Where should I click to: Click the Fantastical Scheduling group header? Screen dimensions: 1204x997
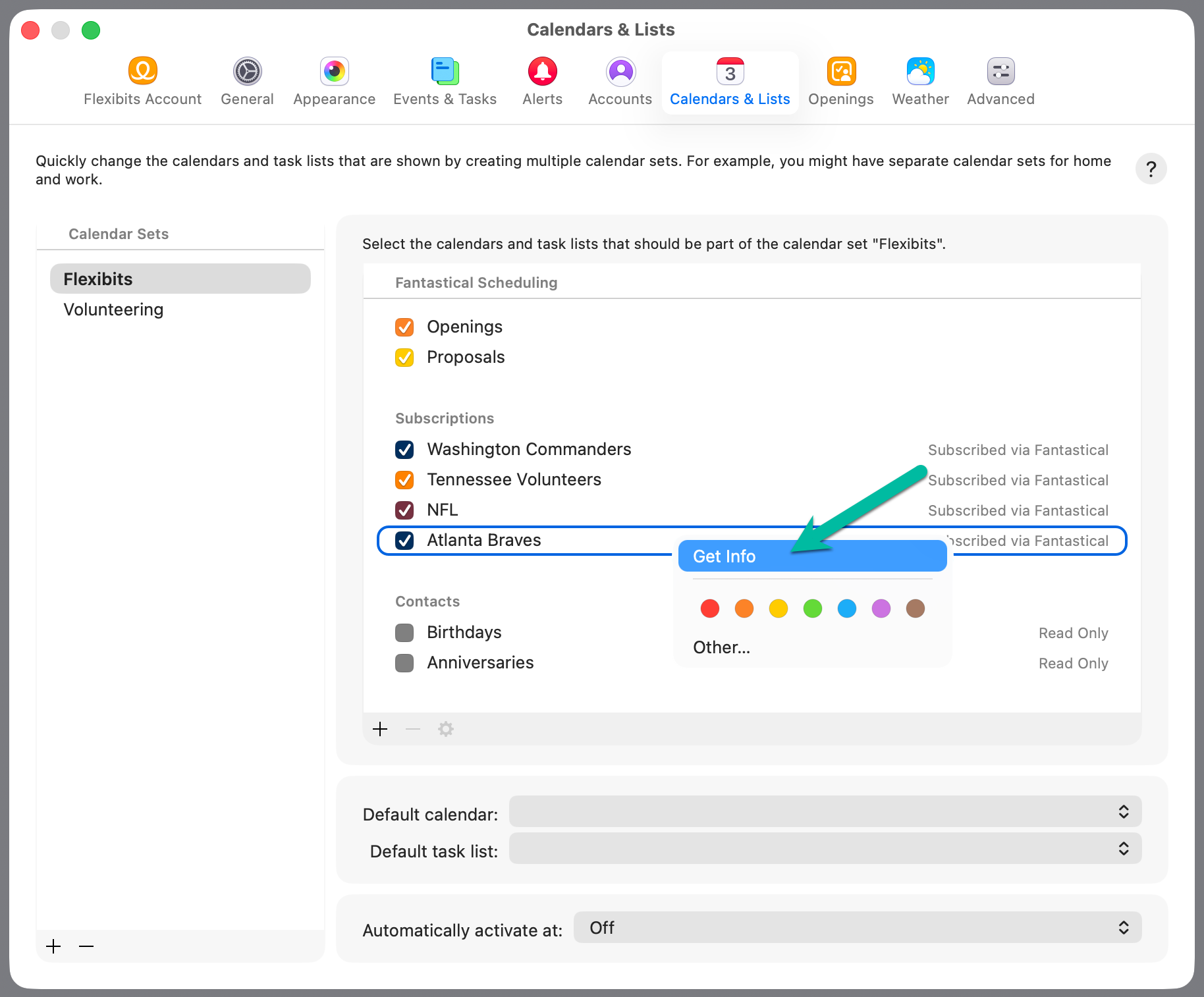coord(476,283)
